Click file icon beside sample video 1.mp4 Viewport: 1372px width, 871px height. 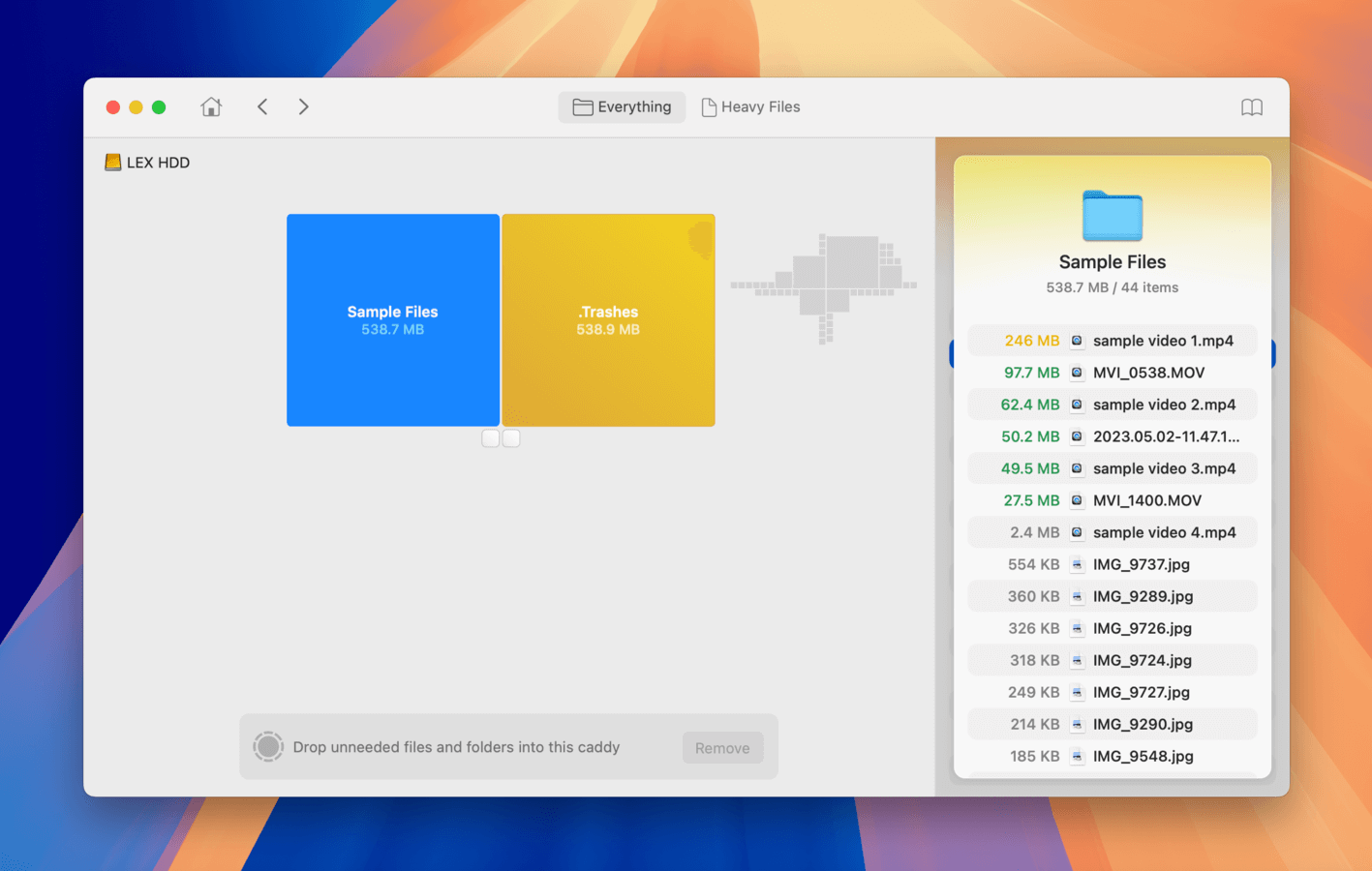click(1077, 341)
